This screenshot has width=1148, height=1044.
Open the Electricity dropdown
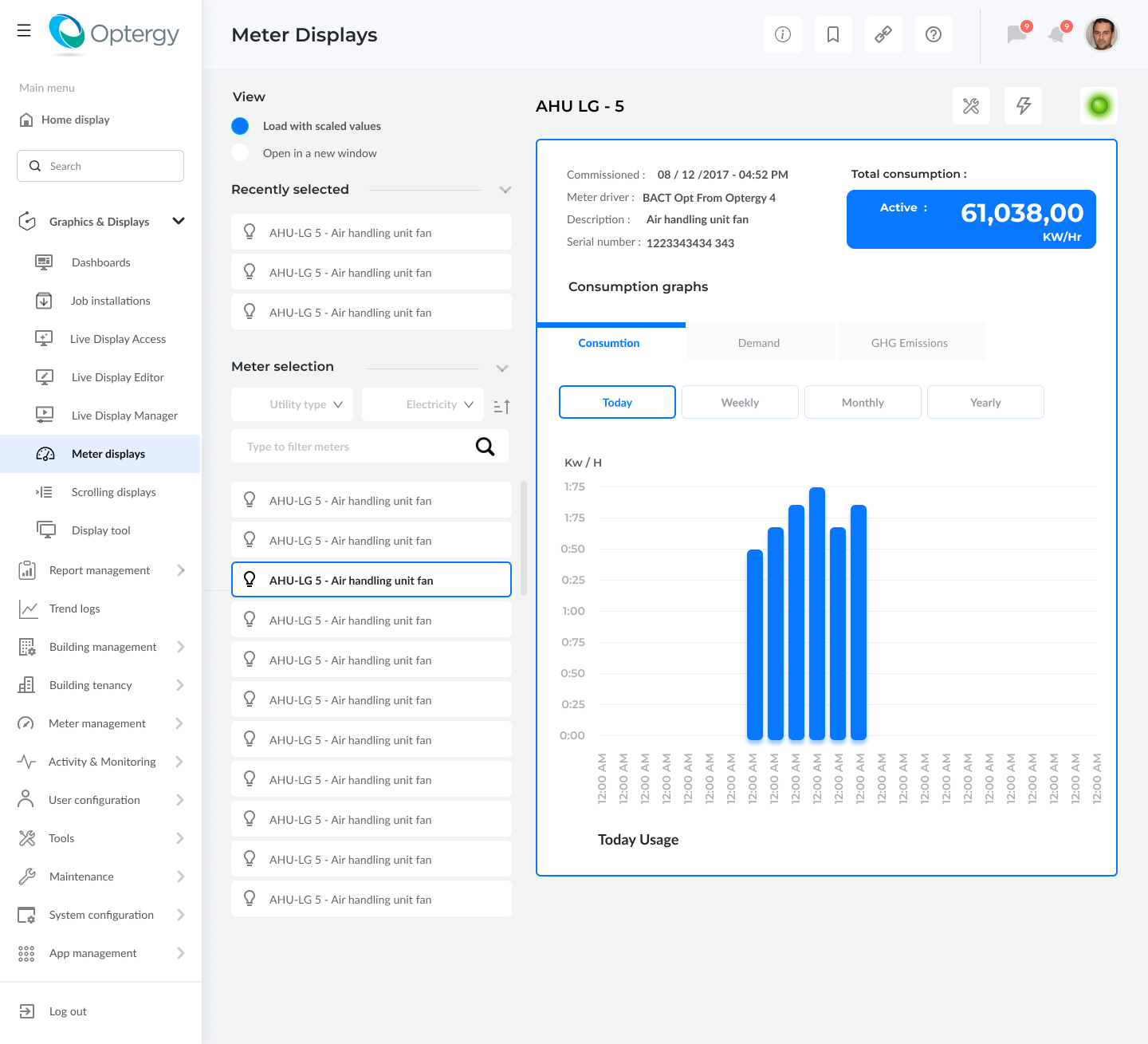pyautogui.click(x=423, y=404)
